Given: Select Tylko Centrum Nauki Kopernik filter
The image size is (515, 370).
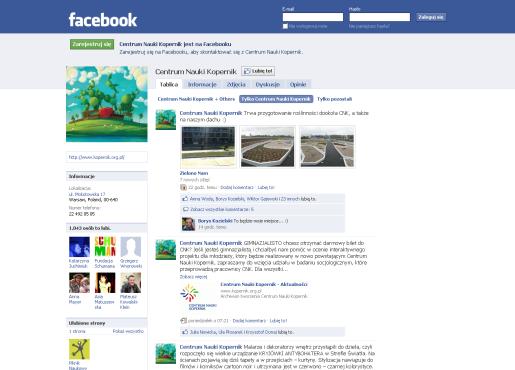Looking at the screenshot, I should 276,99.
